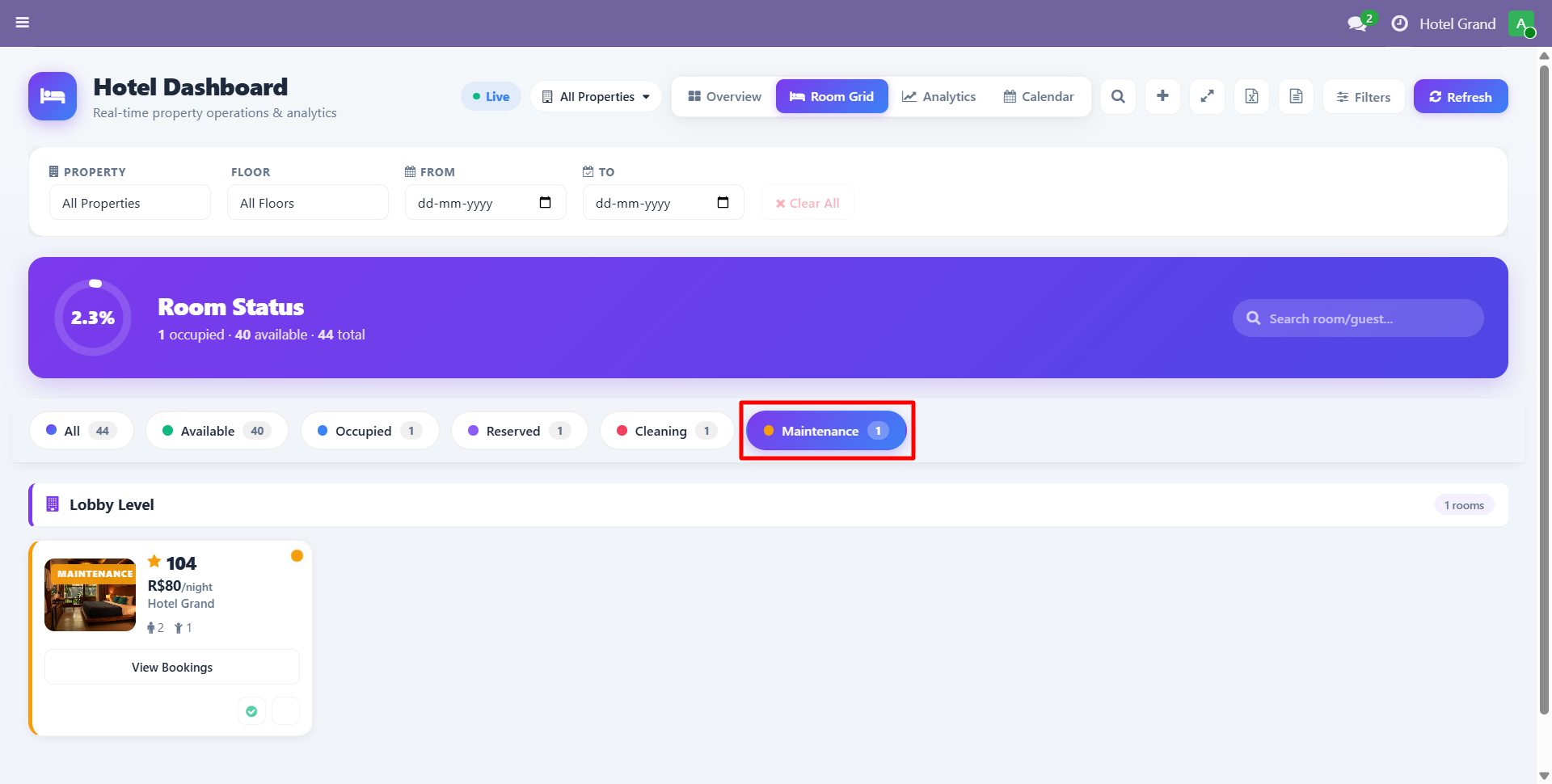This screenshot has width=1552, height=784.
Task: Click the Search room/guest input field
Action: 1366,318
